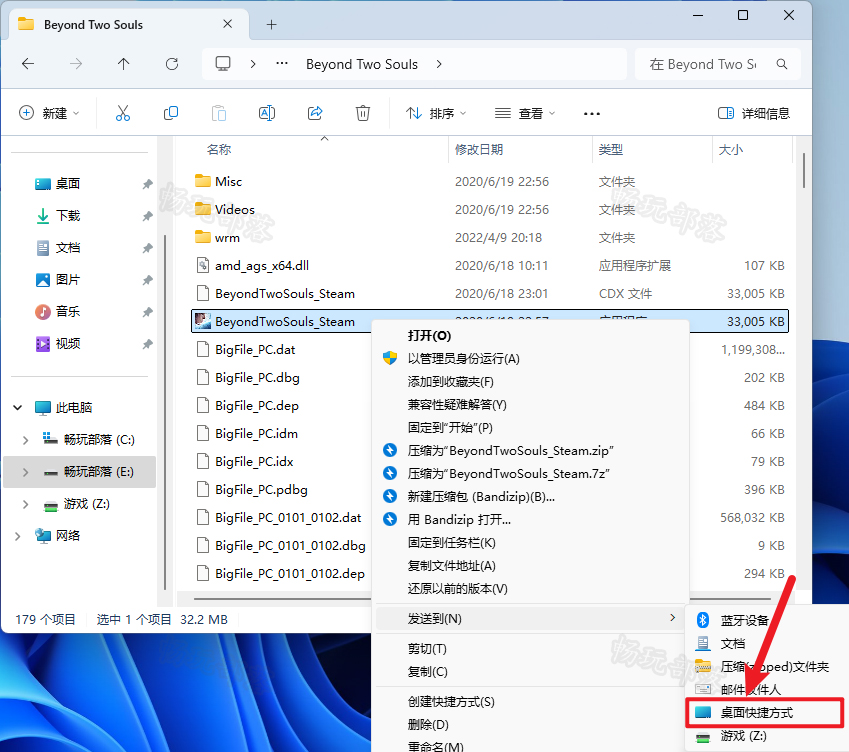The width and height of the screenshot is (849, 752).
Task: Select the Misc folder
Action: coord(228,181)
